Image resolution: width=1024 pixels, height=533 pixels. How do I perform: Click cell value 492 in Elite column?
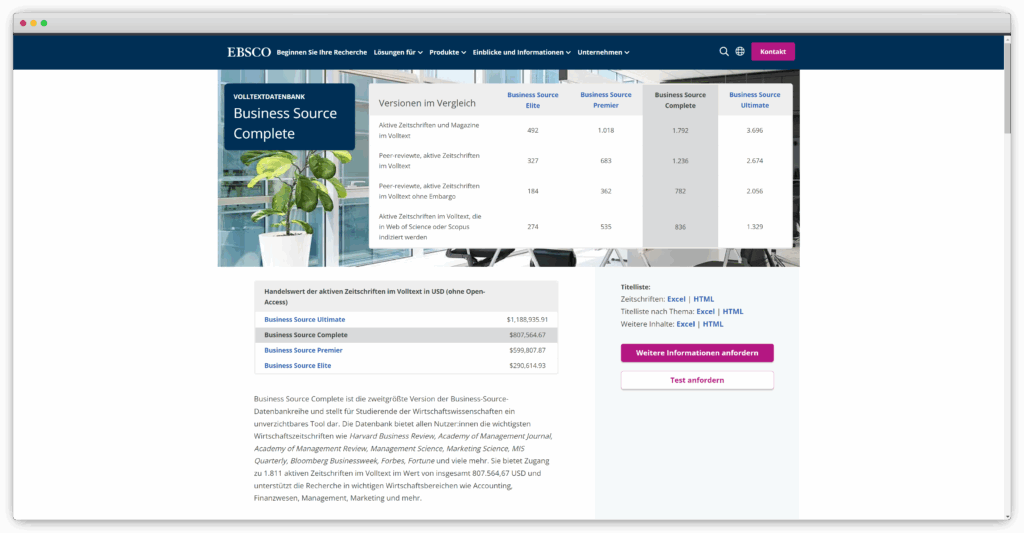533,131
